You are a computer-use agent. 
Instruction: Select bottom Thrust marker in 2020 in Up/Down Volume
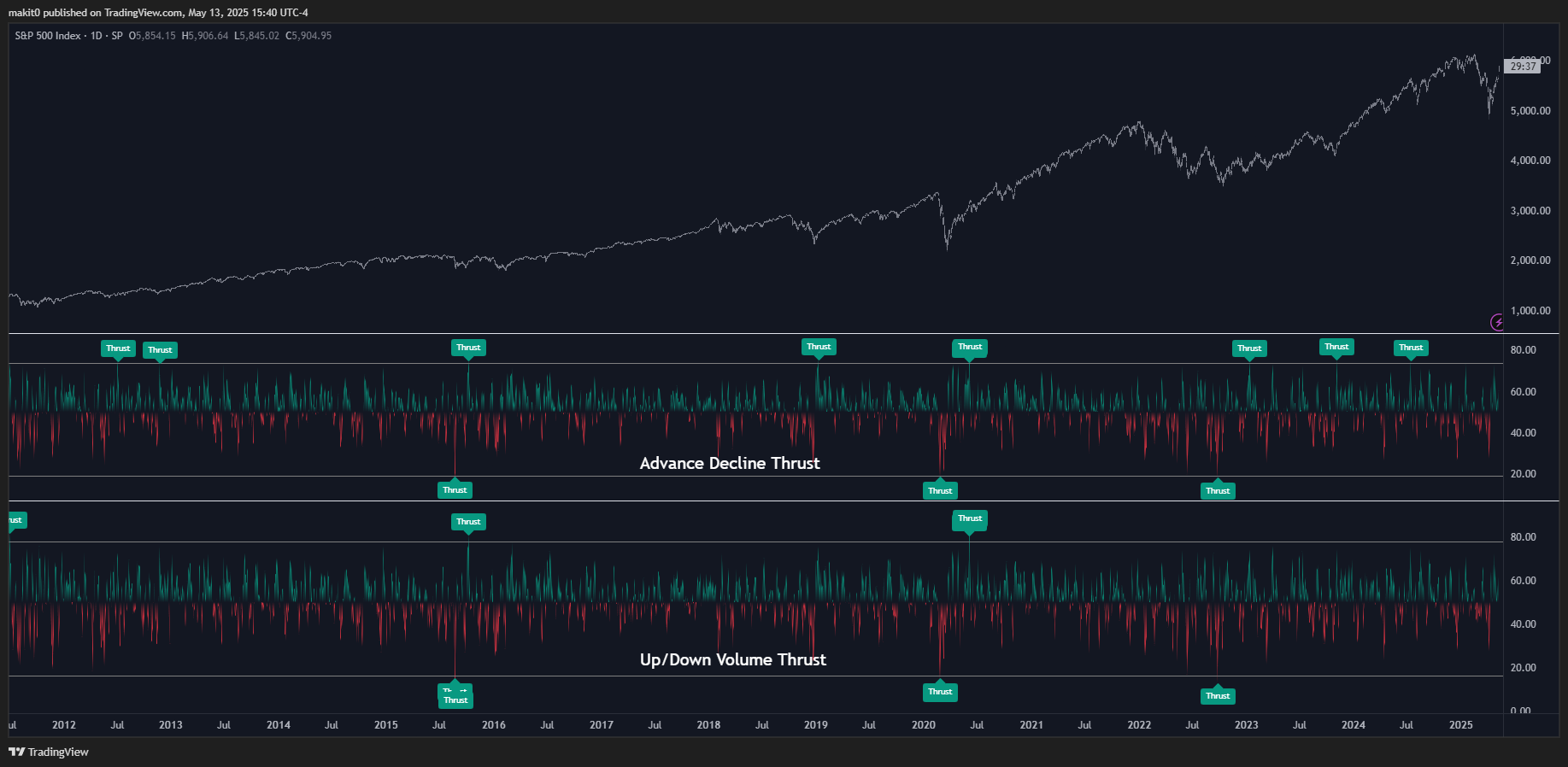point(940,692)
